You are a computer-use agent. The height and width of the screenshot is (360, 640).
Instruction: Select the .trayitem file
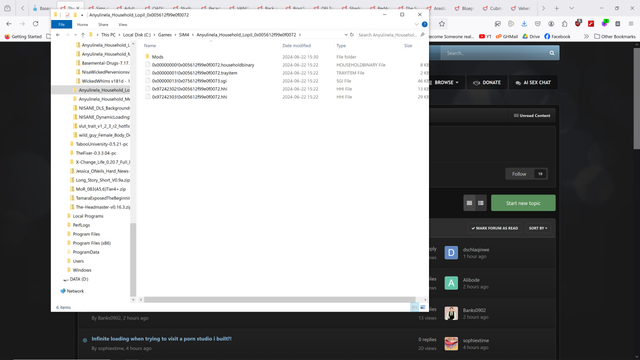pyautogui.click(x=194, y=73)
